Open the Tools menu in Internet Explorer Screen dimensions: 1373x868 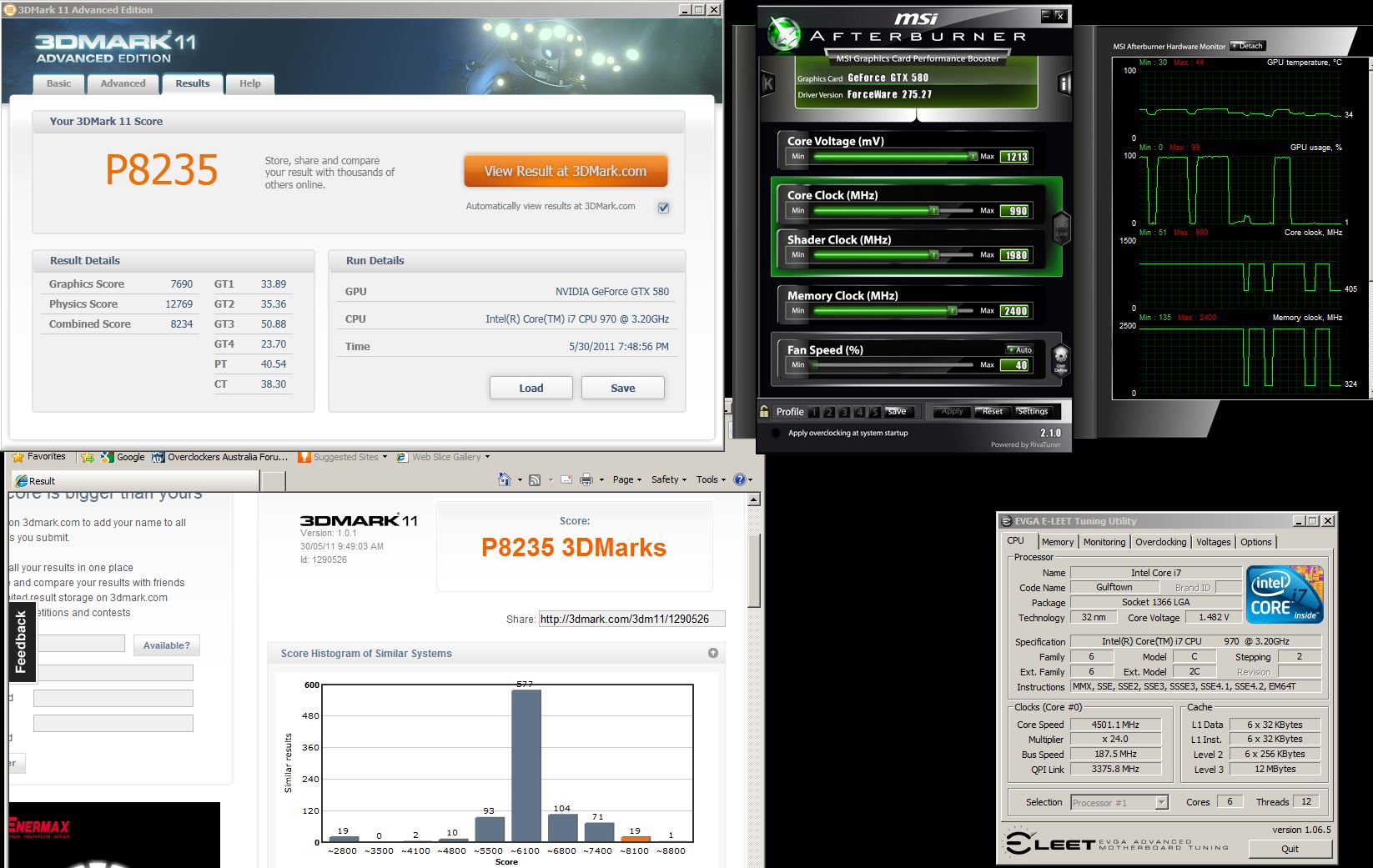711,479
